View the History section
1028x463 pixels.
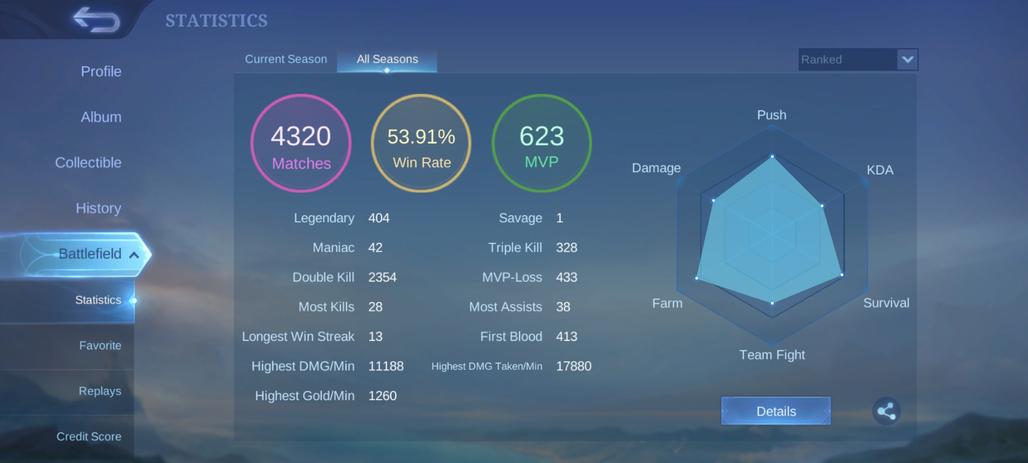tap(98, 208)
